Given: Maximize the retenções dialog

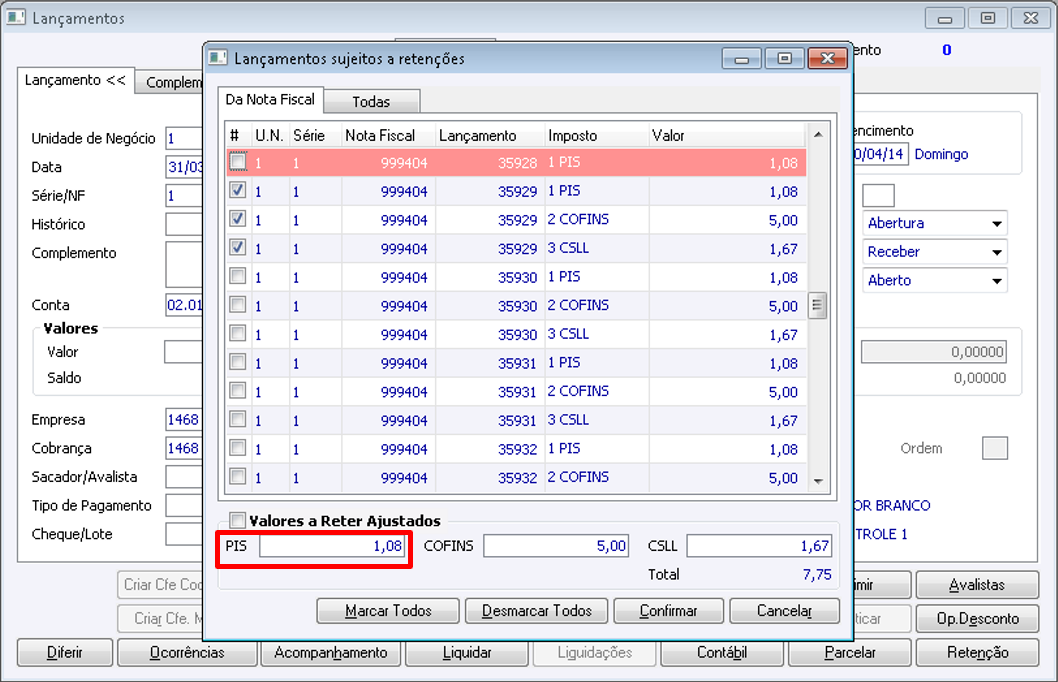Looking at the screenshot, I should 784,59.
